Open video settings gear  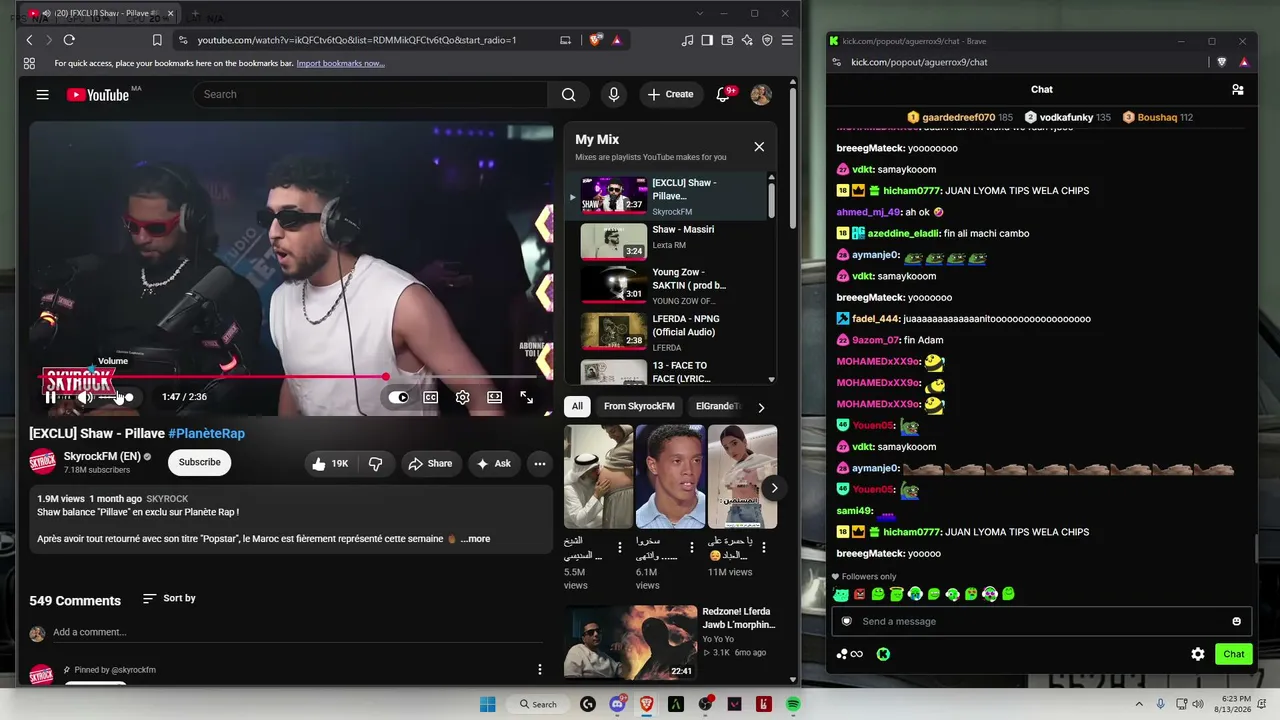click(x=462, y=397)
